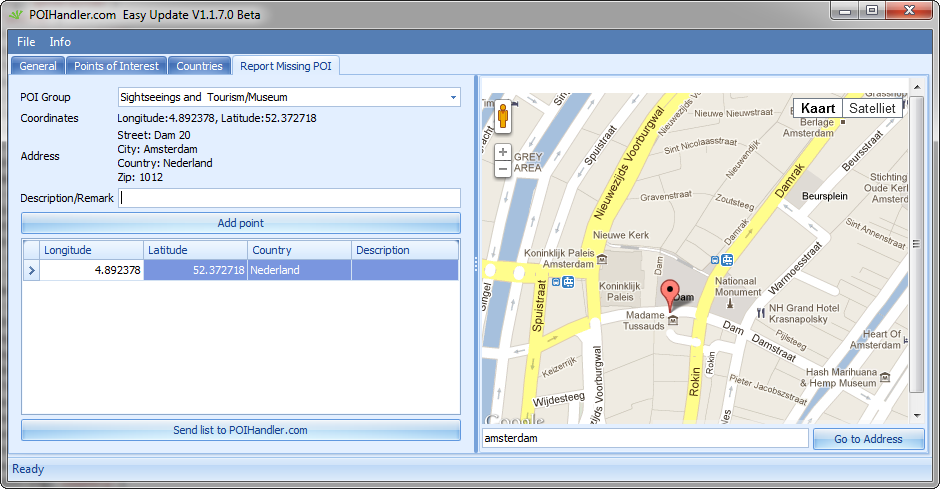940x489 pixels.
Task: Select the Report Missing POI tab
Action: [x=286, y=66]
